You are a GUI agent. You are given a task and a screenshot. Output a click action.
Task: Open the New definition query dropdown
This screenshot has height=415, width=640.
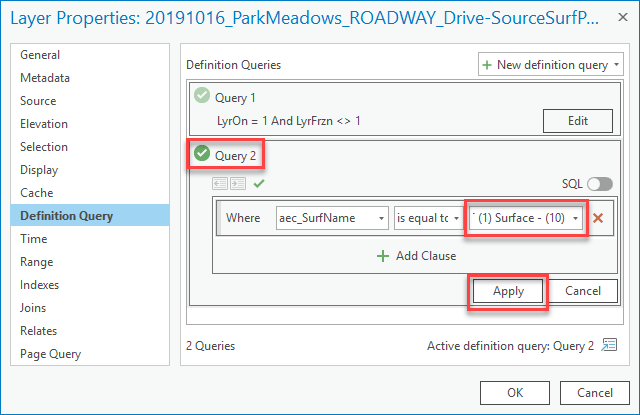click(551, 64)
